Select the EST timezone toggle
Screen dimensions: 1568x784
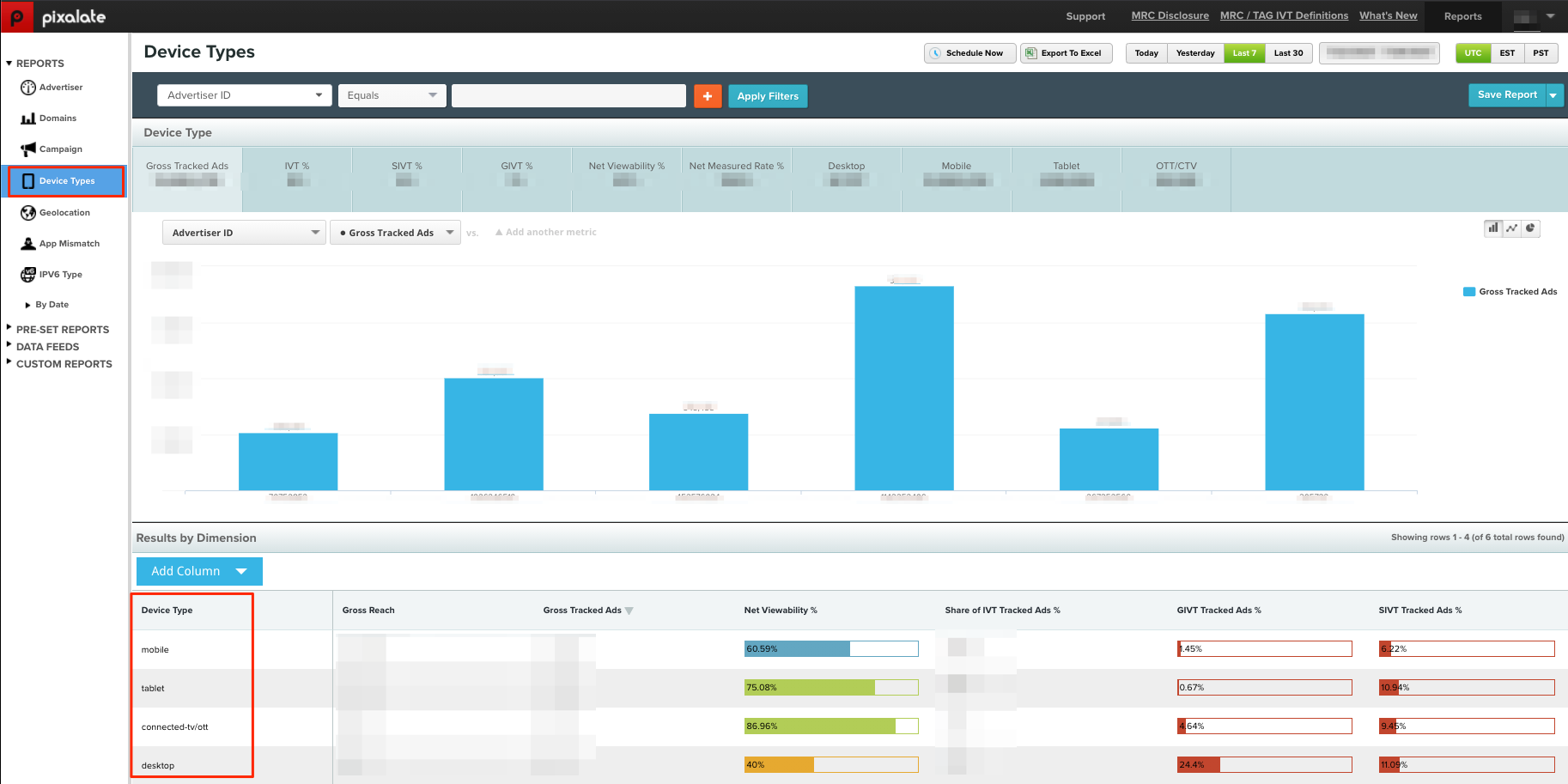[x=1507, y=53]
